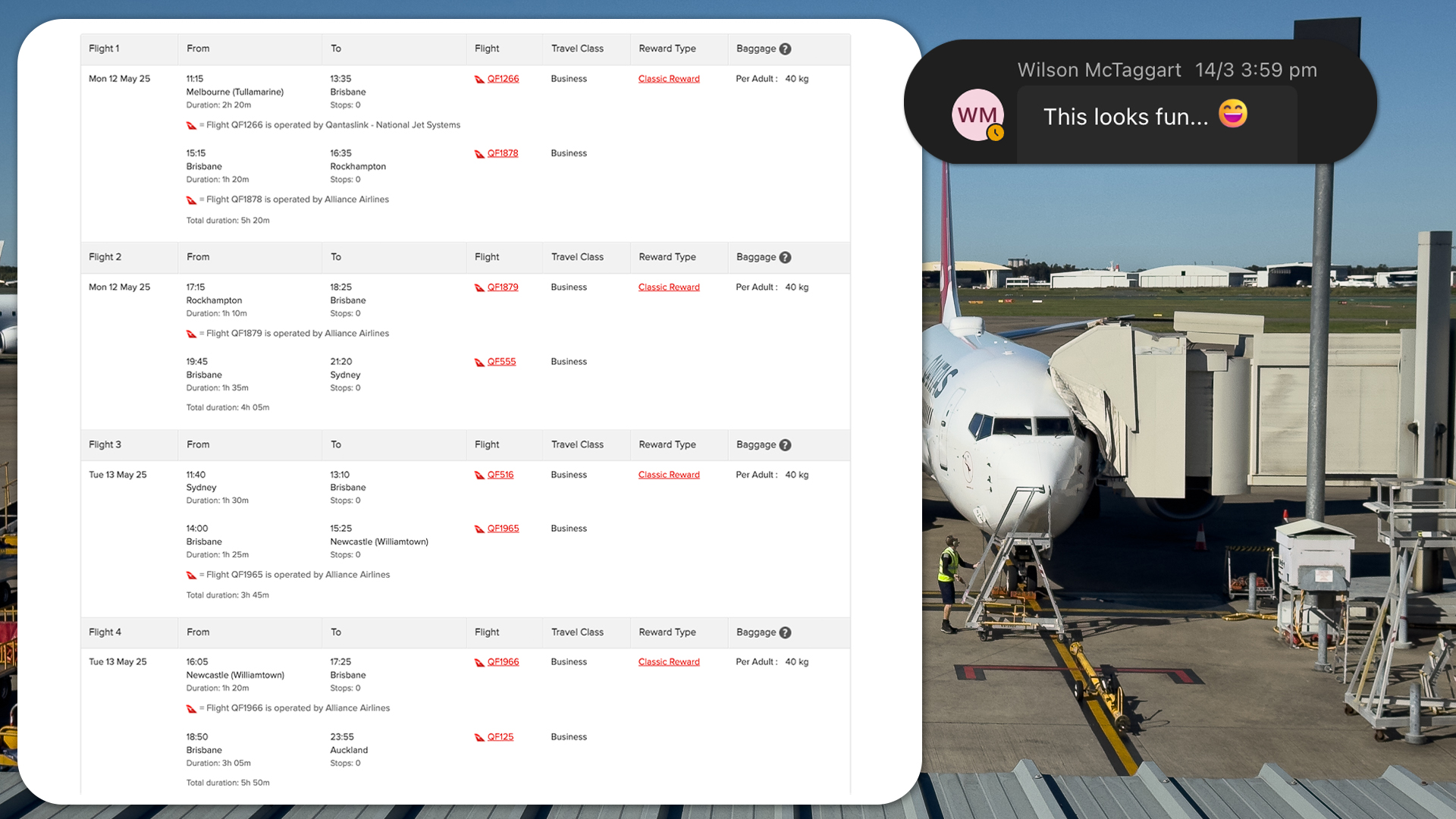Click 'Melbourne (Tullamarine)' departure text

tap(235, 93)
